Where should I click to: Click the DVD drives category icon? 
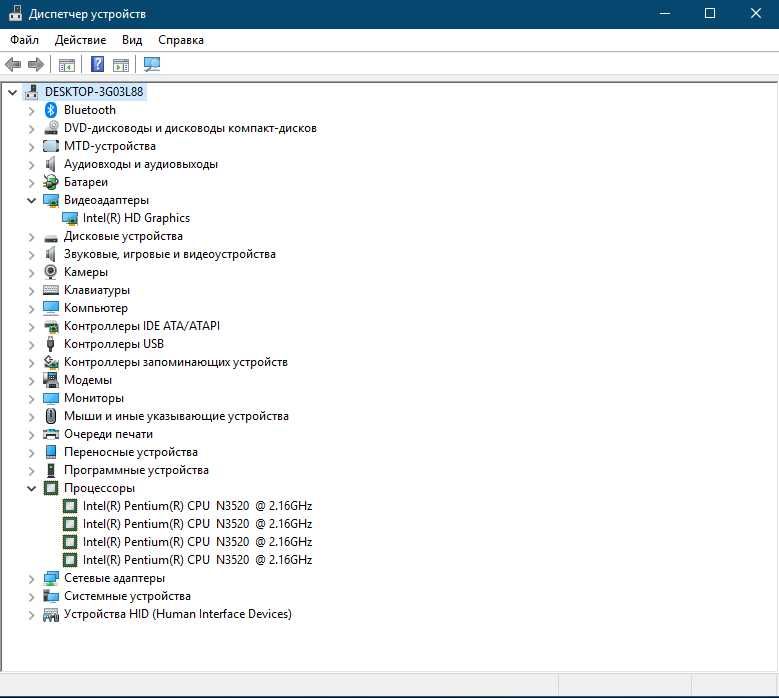click(51, 128)
